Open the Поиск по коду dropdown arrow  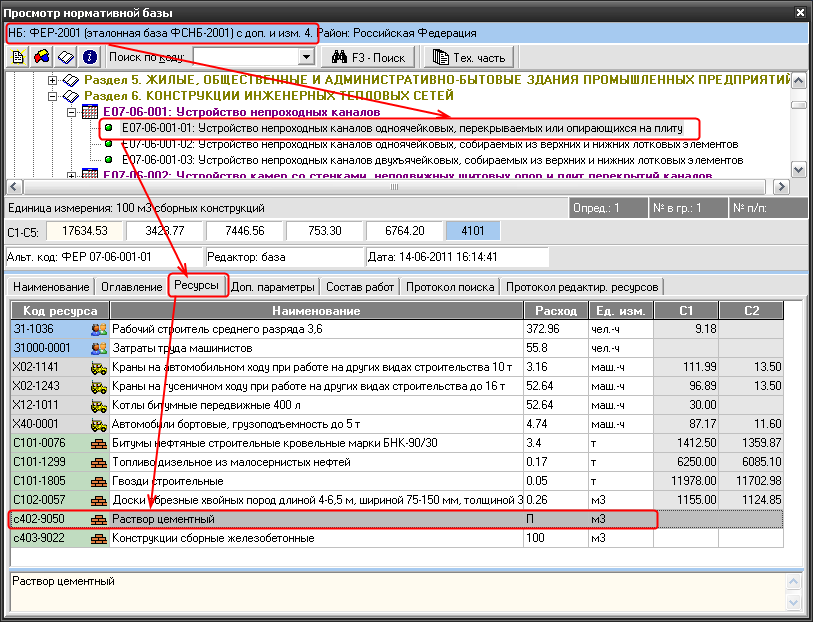pos(306,57)
